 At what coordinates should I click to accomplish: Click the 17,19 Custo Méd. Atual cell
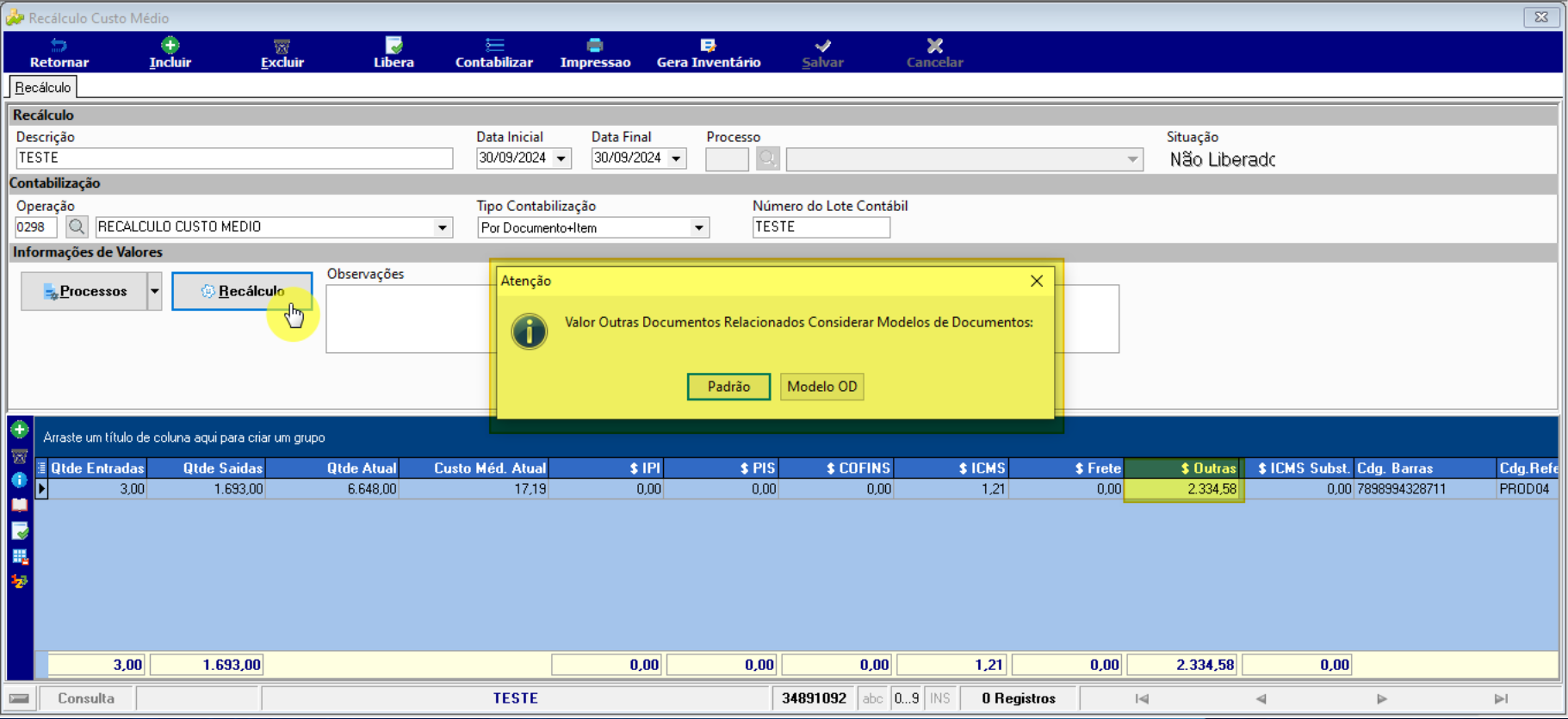474,489
